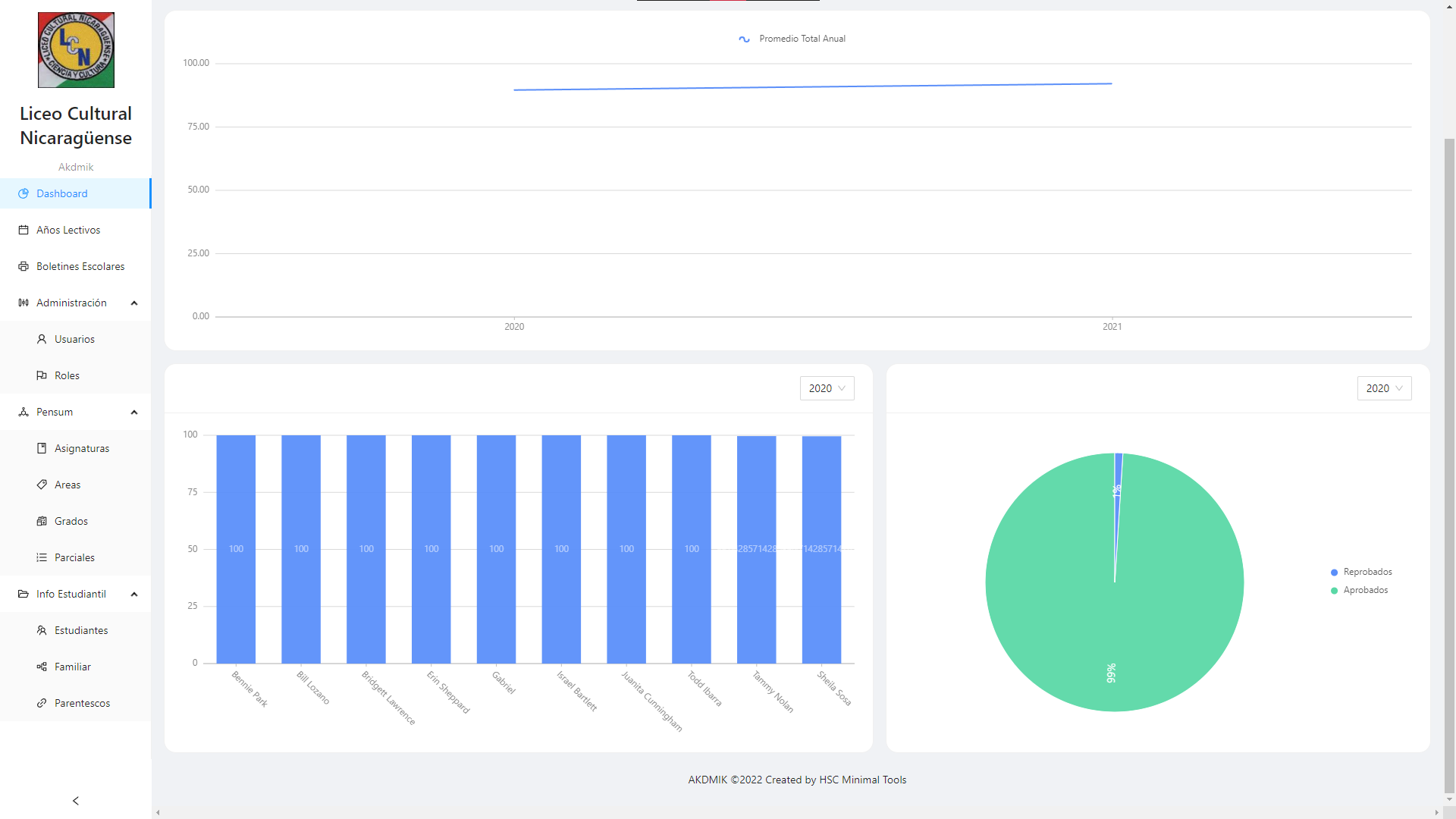Click the Asignaturas book icon
This screenshot has width=1456, height=819.
42,448
